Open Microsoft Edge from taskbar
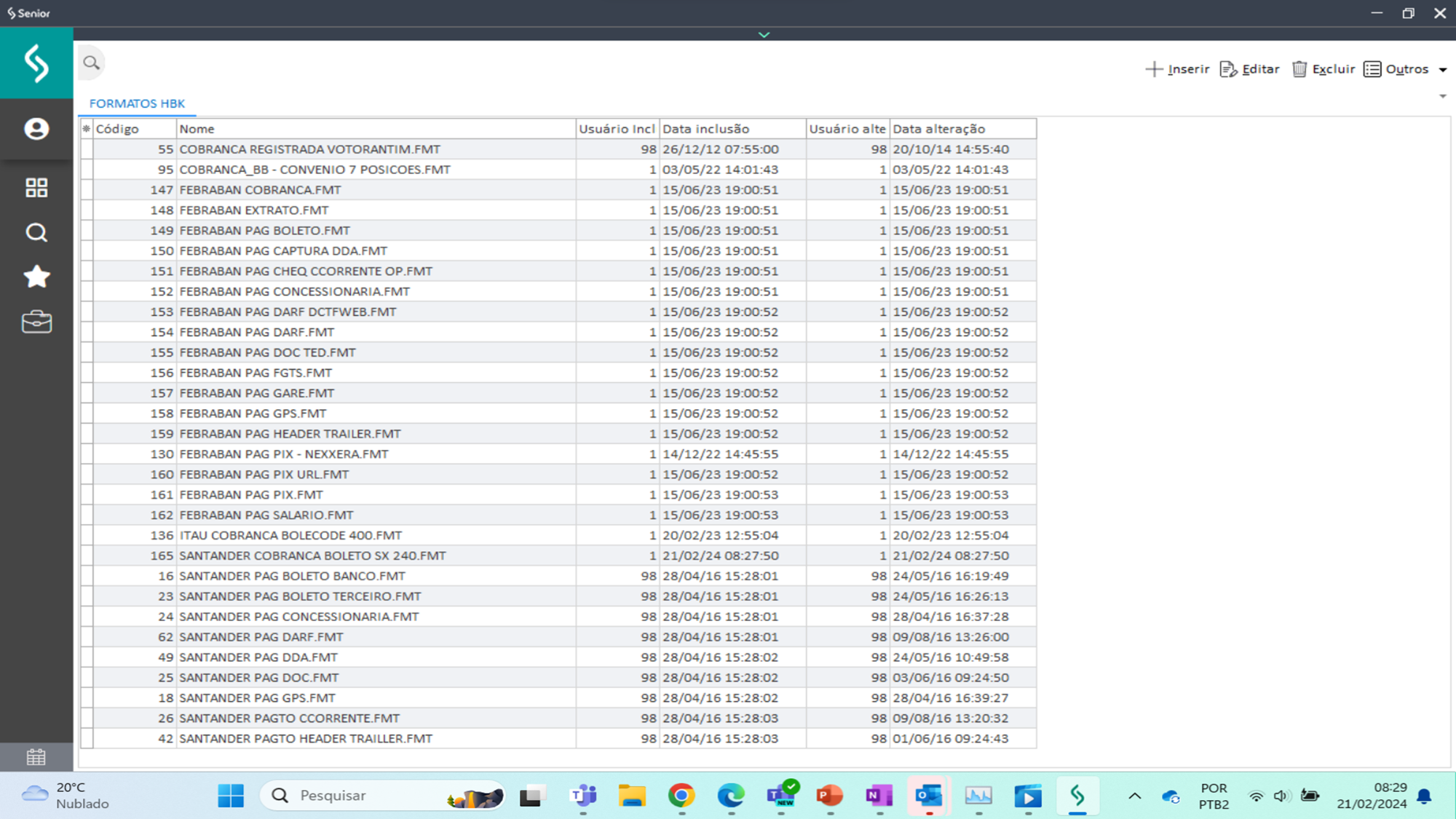 731,796
